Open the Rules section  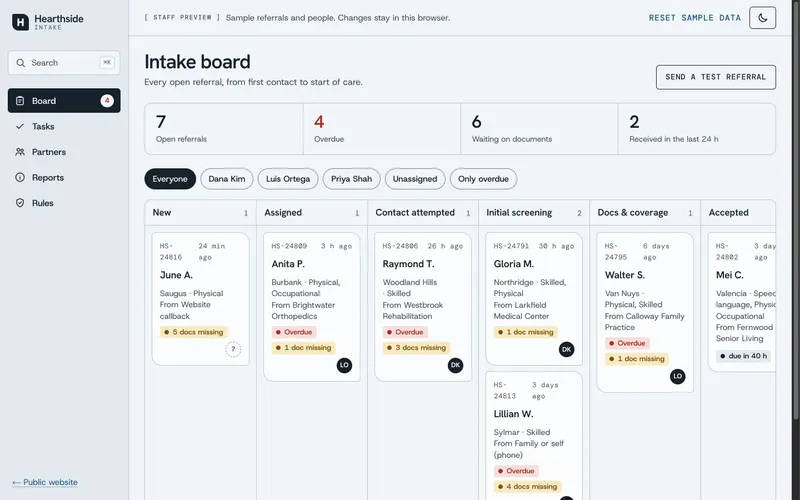64,203
